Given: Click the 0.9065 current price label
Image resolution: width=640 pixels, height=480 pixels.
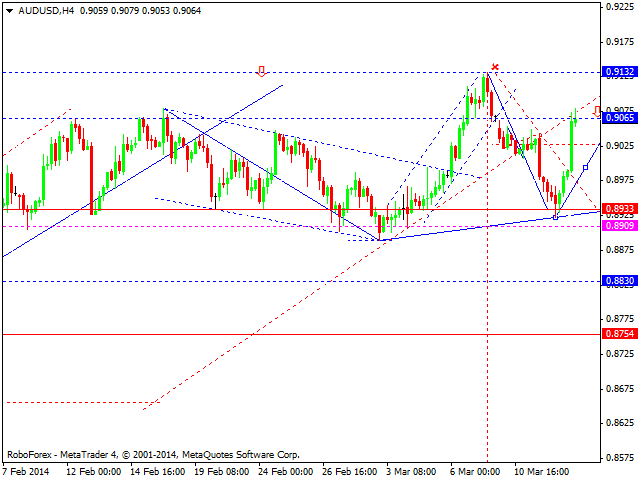Looking at the screenshot, I should coord(619,118).
